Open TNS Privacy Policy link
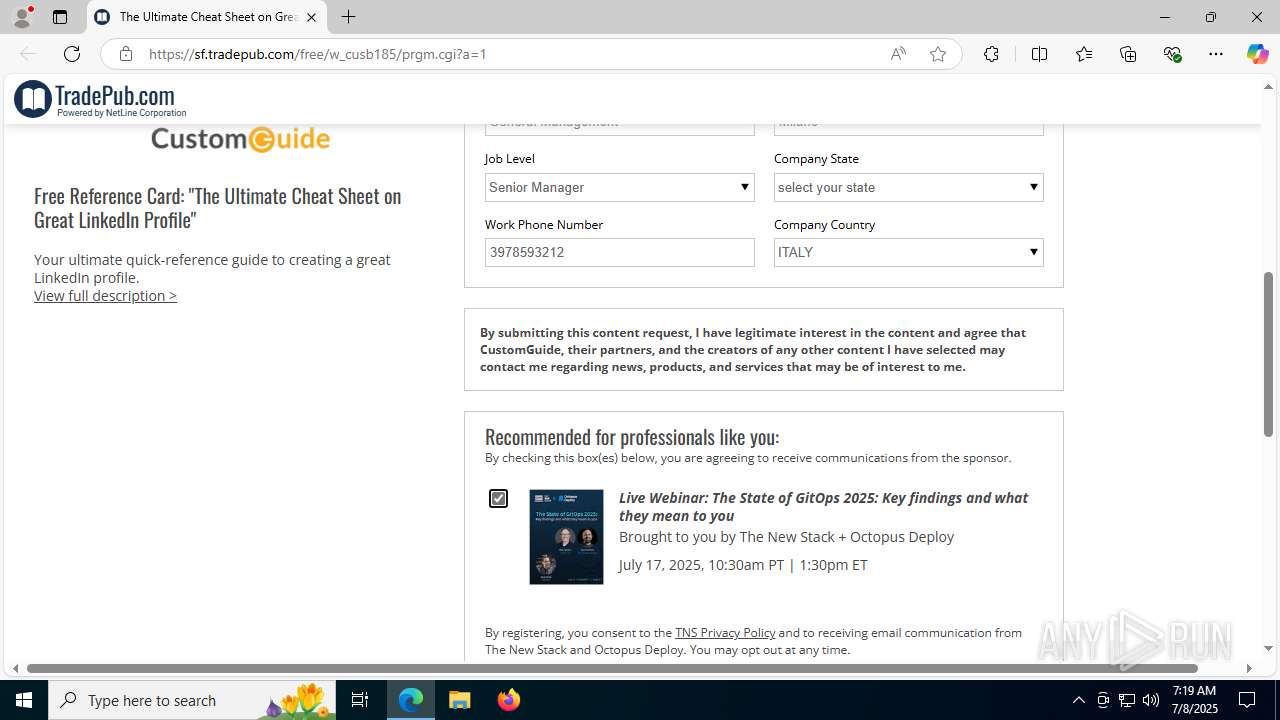 coord(725,632)
